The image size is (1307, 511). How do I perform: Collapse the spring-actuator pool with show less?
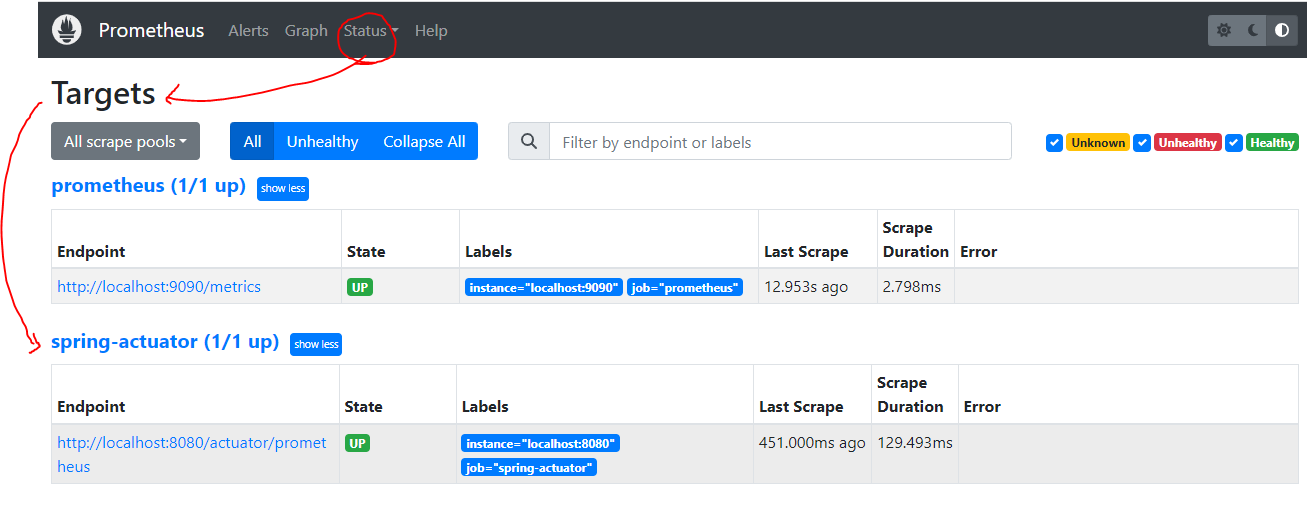[x=316, y=344]
